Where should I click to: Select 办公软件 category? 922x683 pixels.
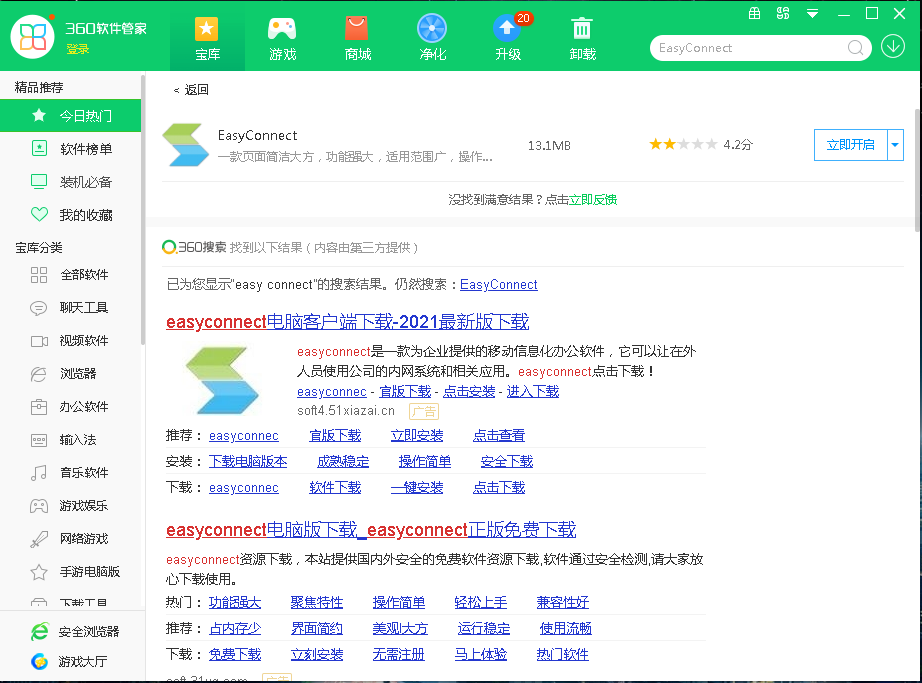[x=71, y=406]
